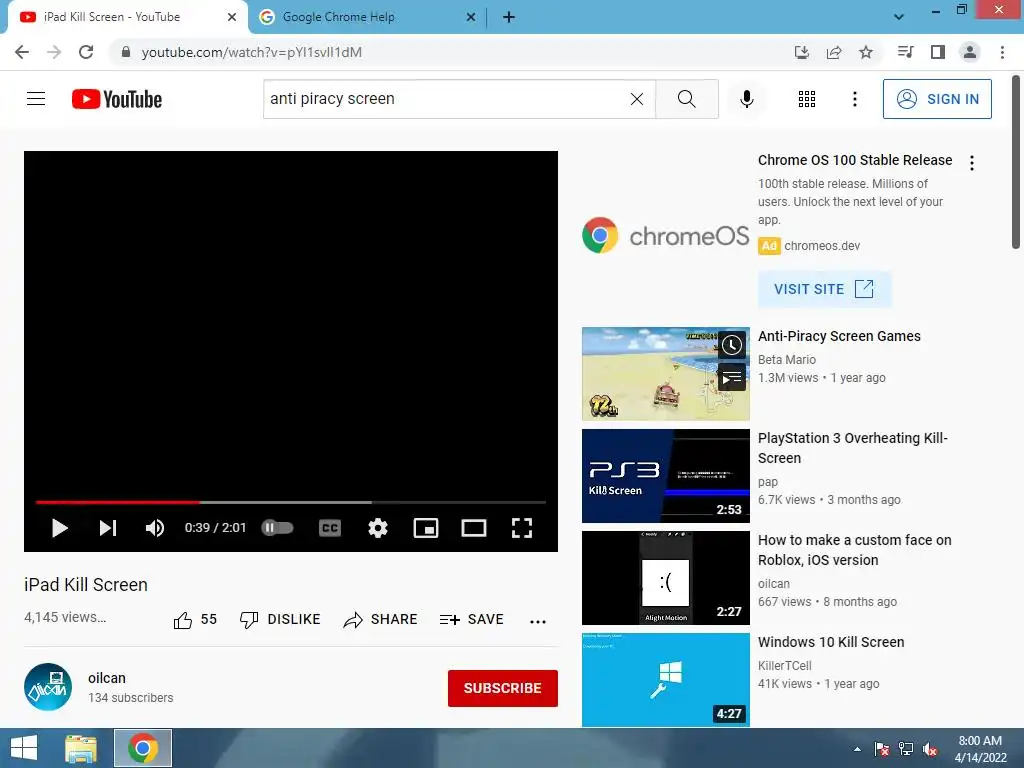Click VISIT SITE ad button
The image size is (1024, 768).
coord(824,289)
